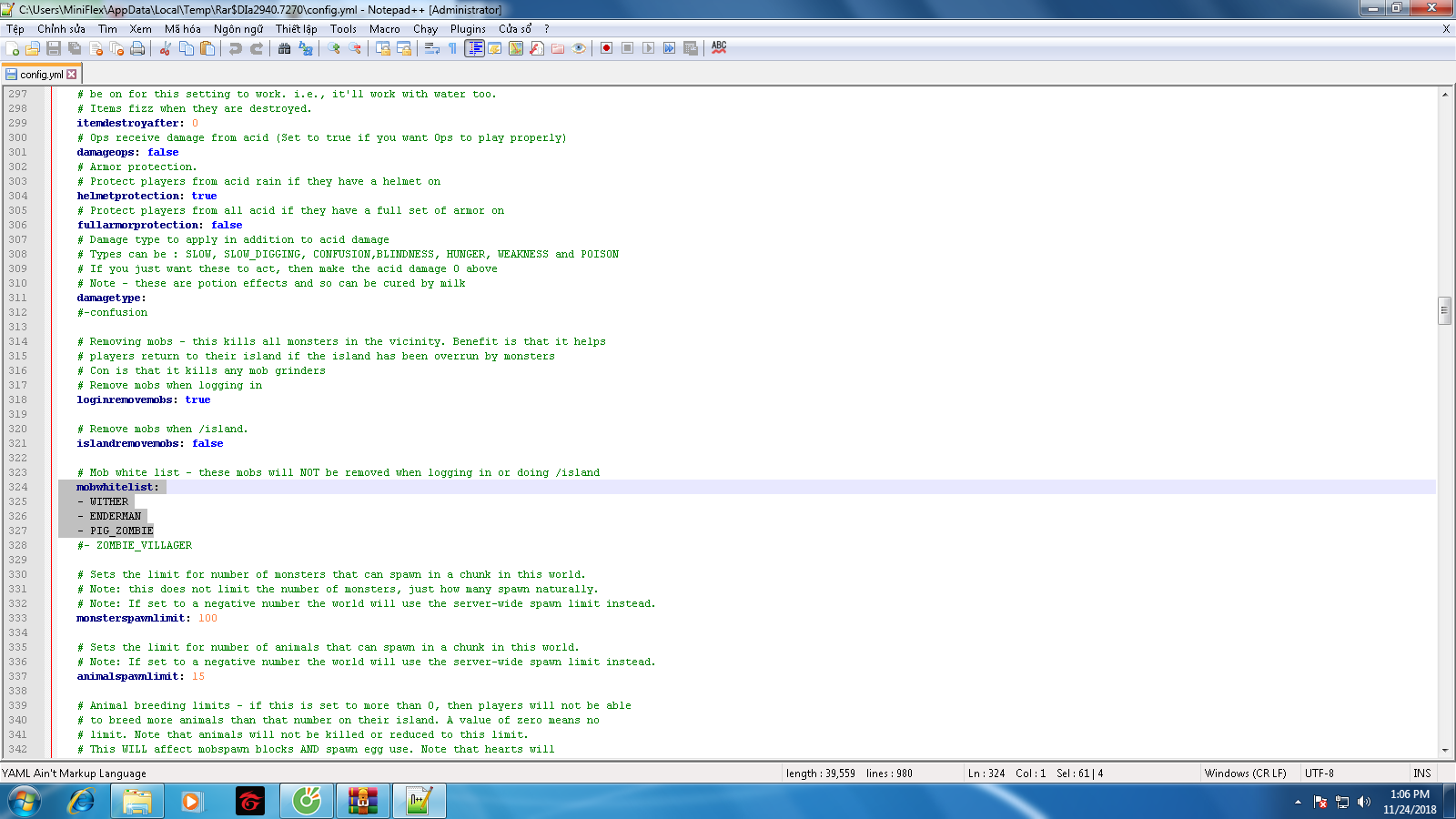Click the Copy toolbar icon

point(187,48)
